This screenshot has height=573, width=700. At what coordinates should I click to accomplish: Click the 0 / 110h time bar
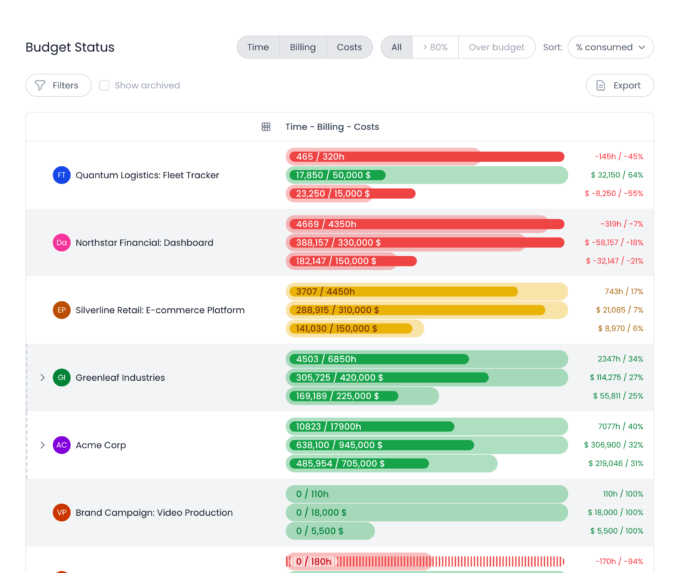click(427, 494)
